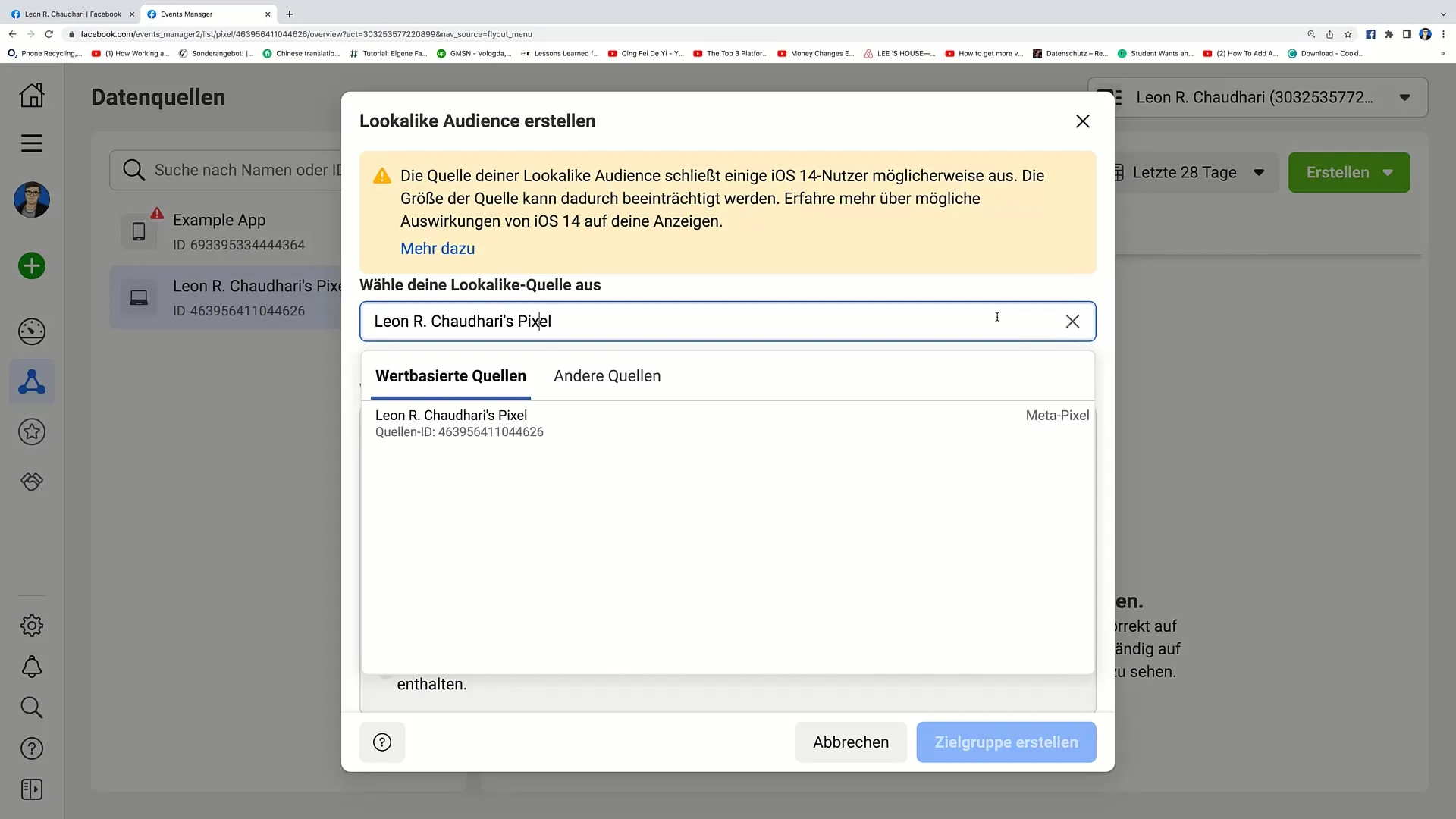Click the settings gear icon in sidebar
The width and height of the screenshot is (1456, 819).
[x=31, y=624]
